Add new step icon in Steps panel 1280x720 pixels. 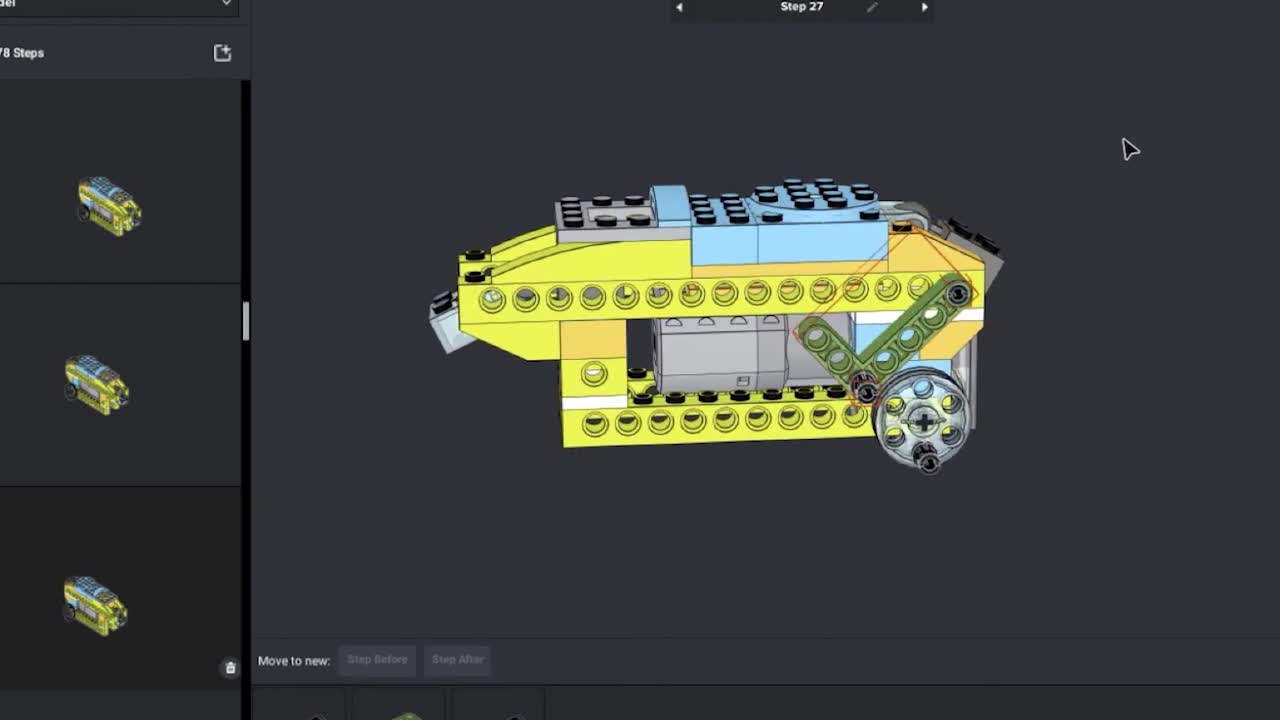tap(222, 53)
